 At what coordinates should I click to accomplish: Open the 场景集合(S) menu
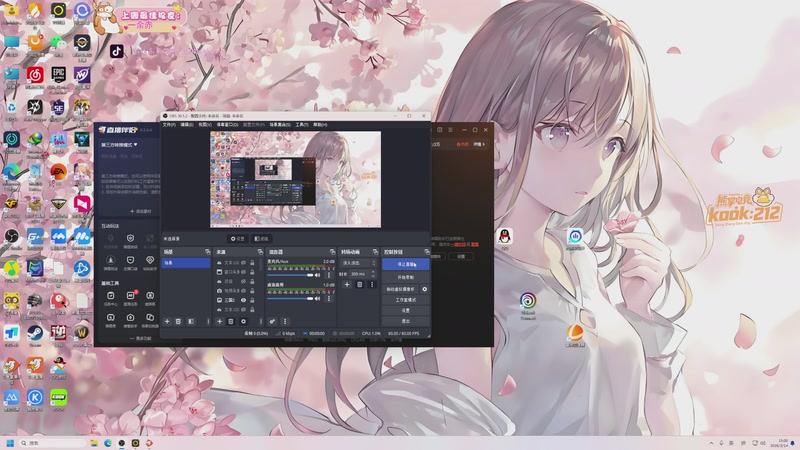click(280, 124)
